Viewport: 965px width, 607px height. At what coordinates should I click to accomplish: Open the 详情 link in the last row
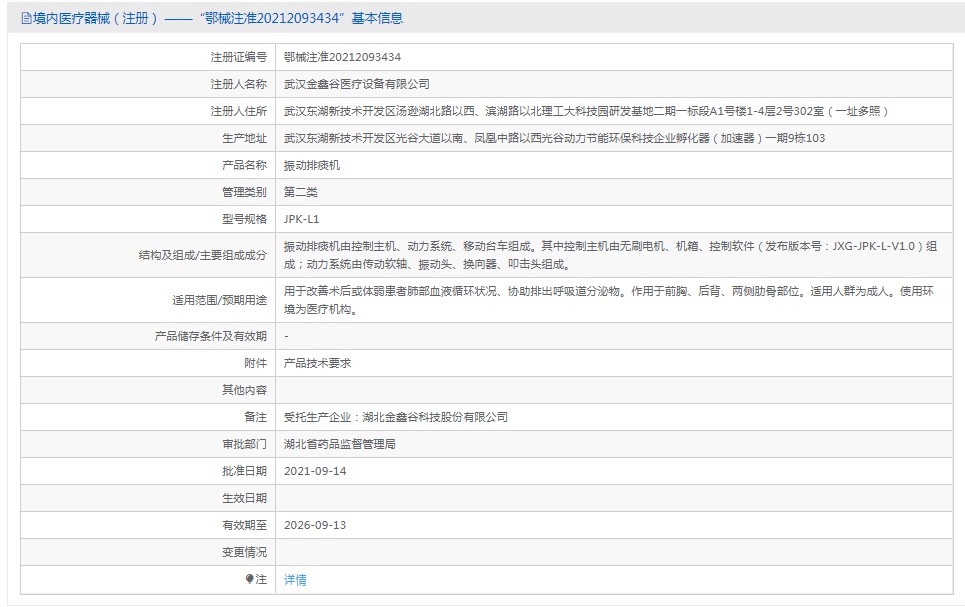[x=295, y=579]
